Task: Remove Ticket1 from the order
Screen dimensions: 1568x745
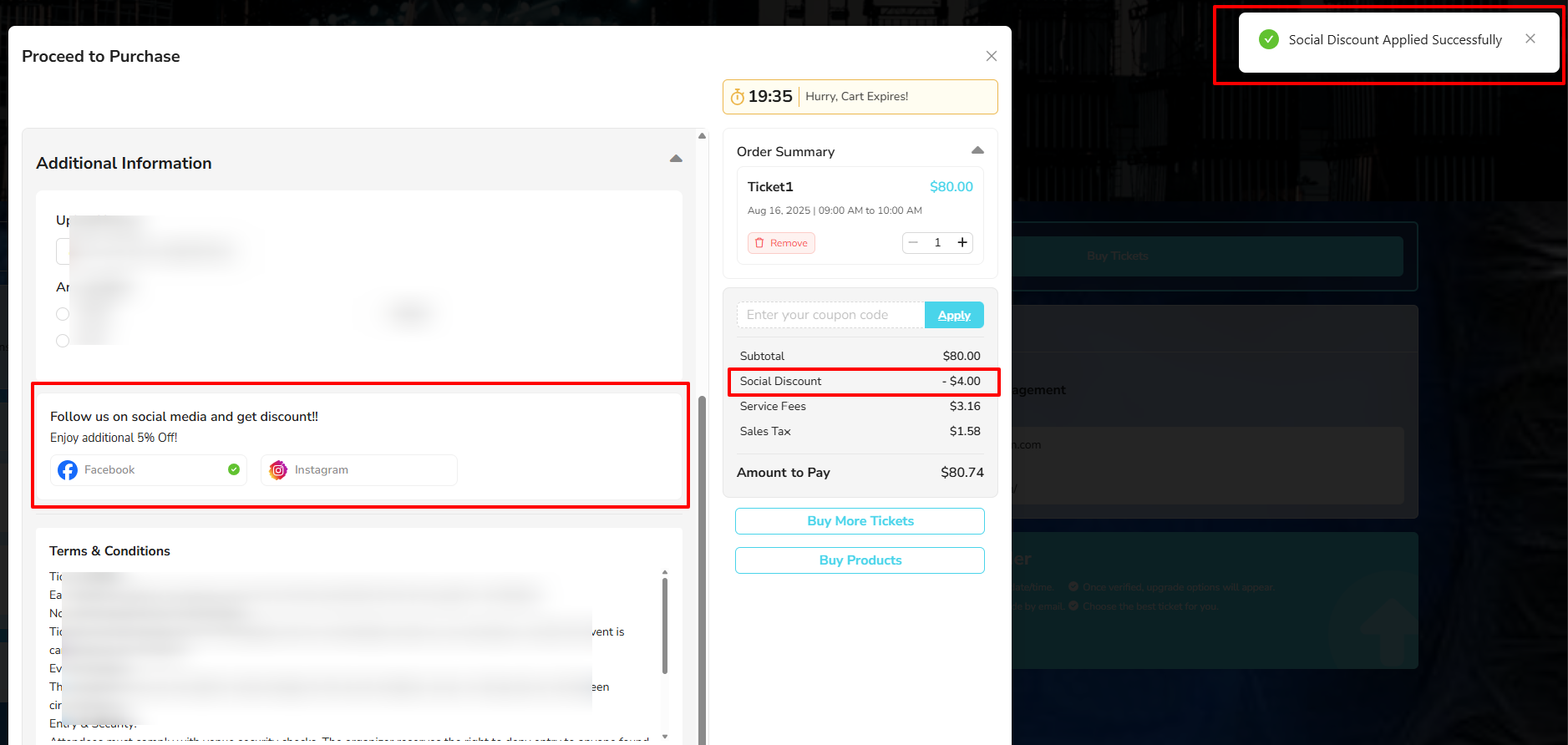Action: pyautogui.click(x=781, y=243)
